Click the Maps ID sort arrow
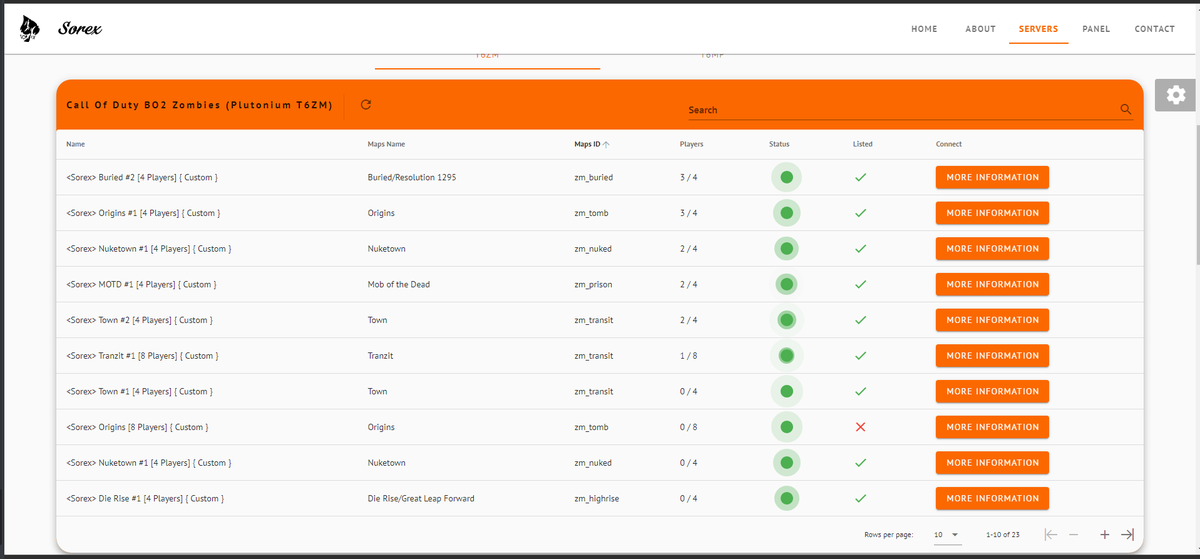This screenshot has width=1200, height=559. 606,144
